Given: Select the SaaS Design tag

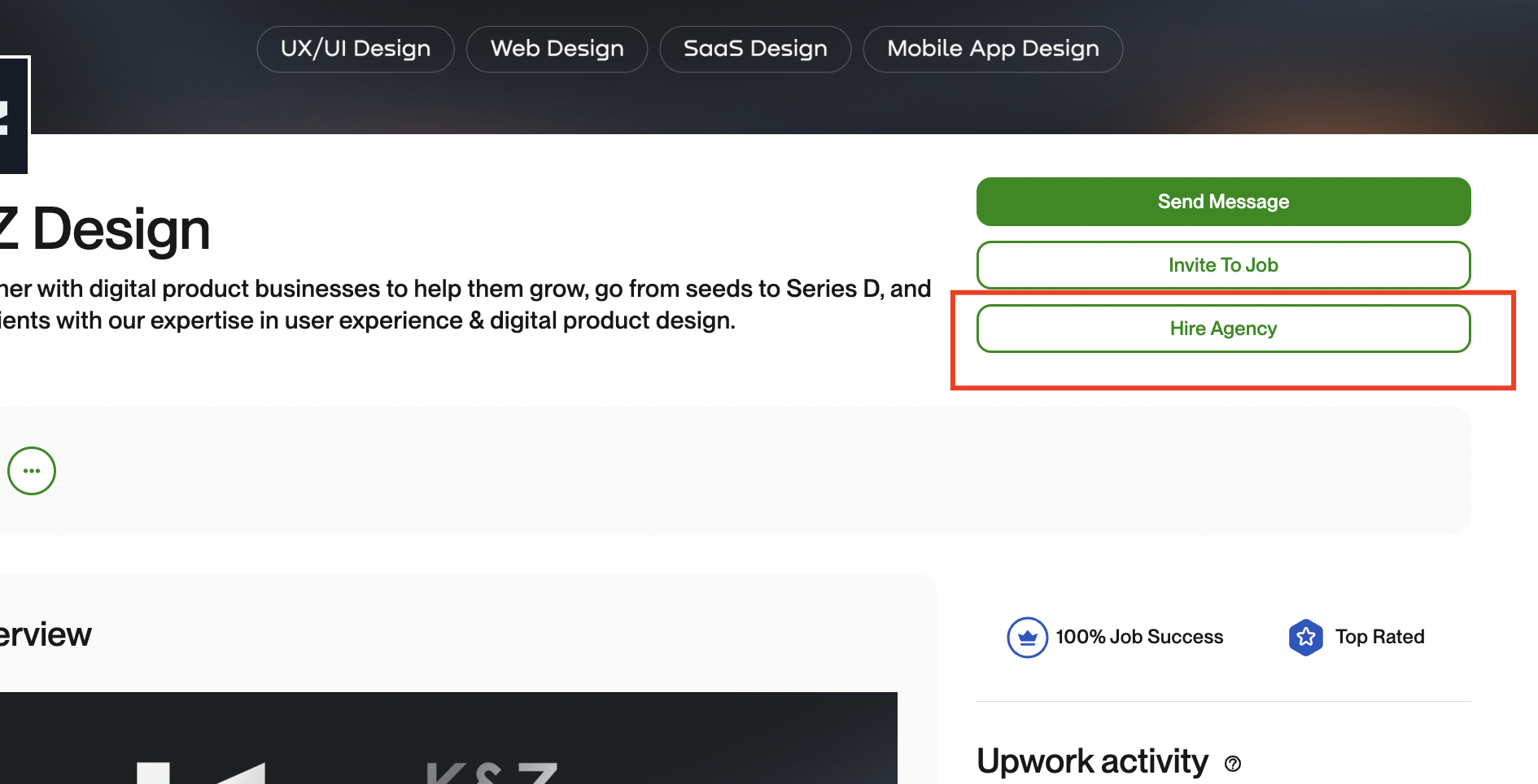Looking at the screenshot, I should (x=755, y=49).
